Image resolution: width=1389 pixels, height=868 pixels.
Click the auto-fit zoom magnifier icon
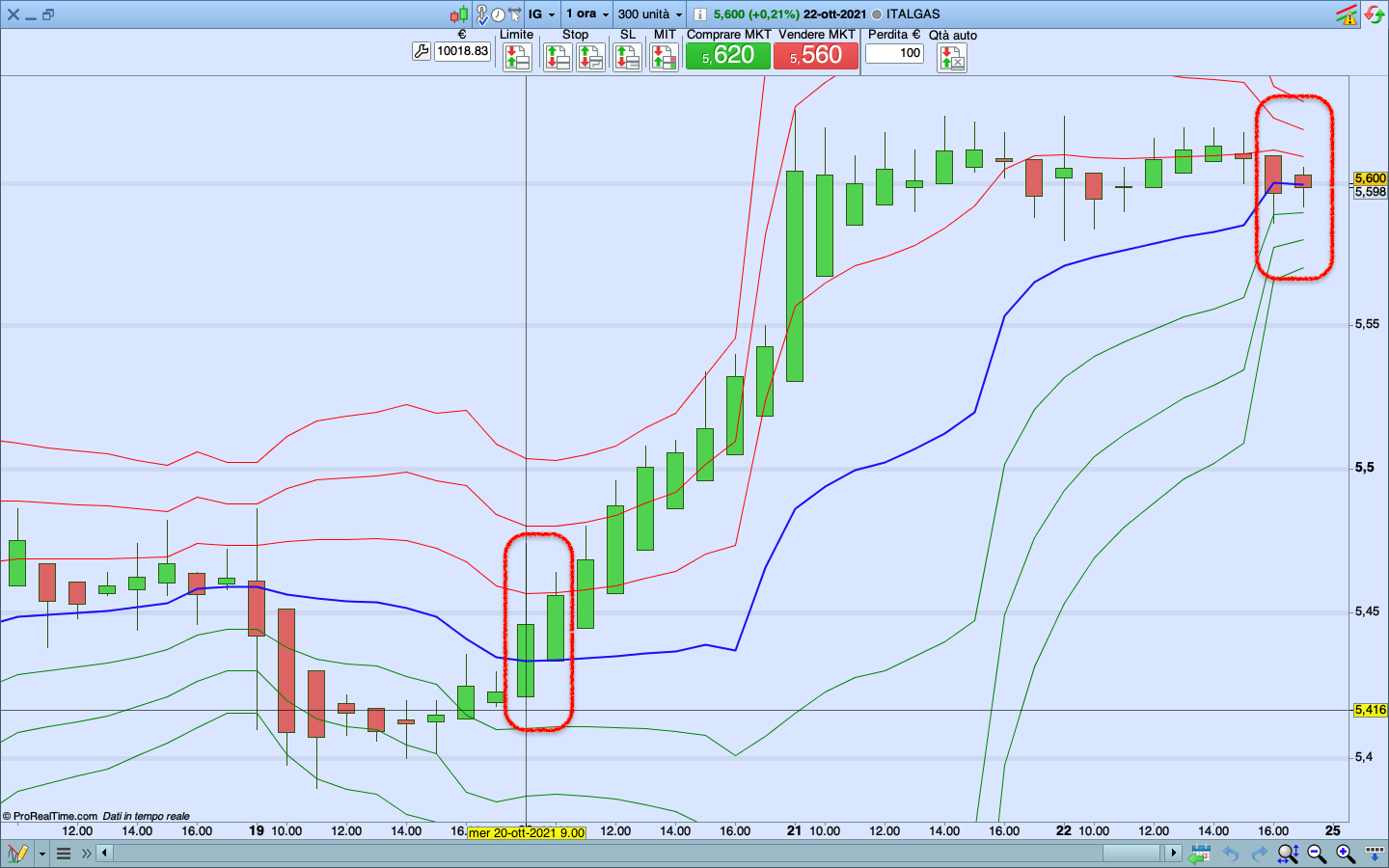click(1288, 854)
